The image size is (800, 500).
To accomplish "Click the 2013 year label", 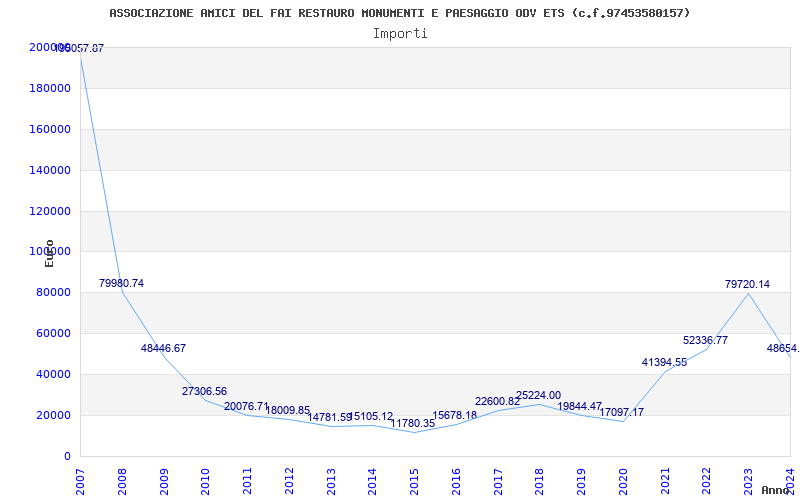I will click(331, 482).
